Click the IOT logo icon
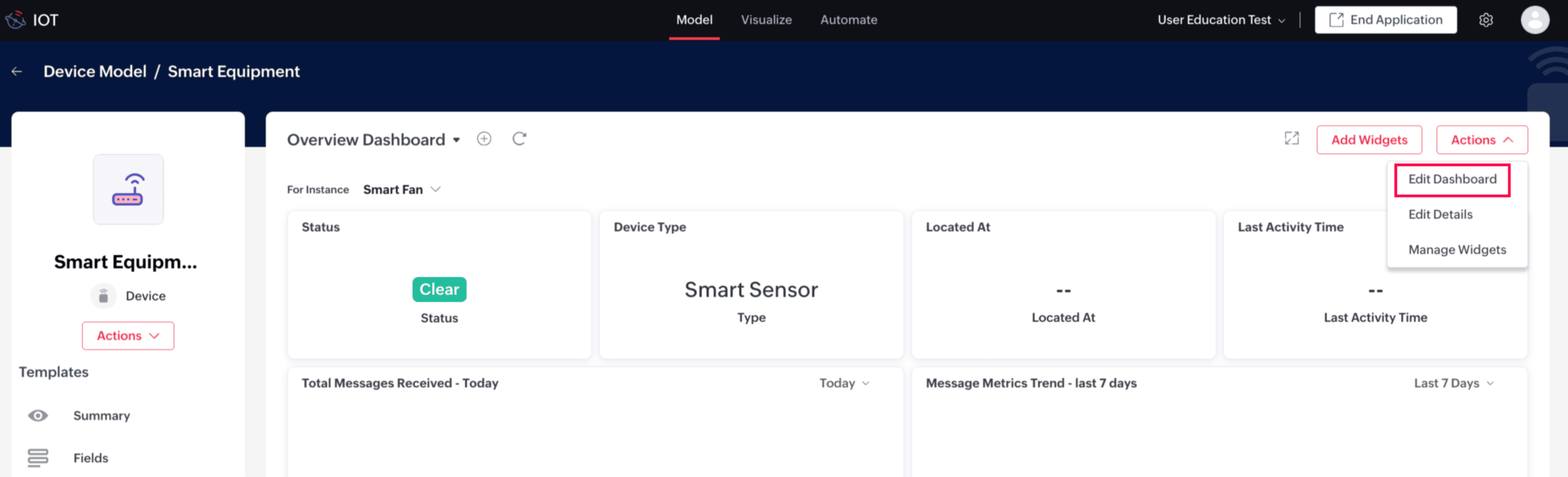Viewport: 1568px width, 477px height. 15,19
